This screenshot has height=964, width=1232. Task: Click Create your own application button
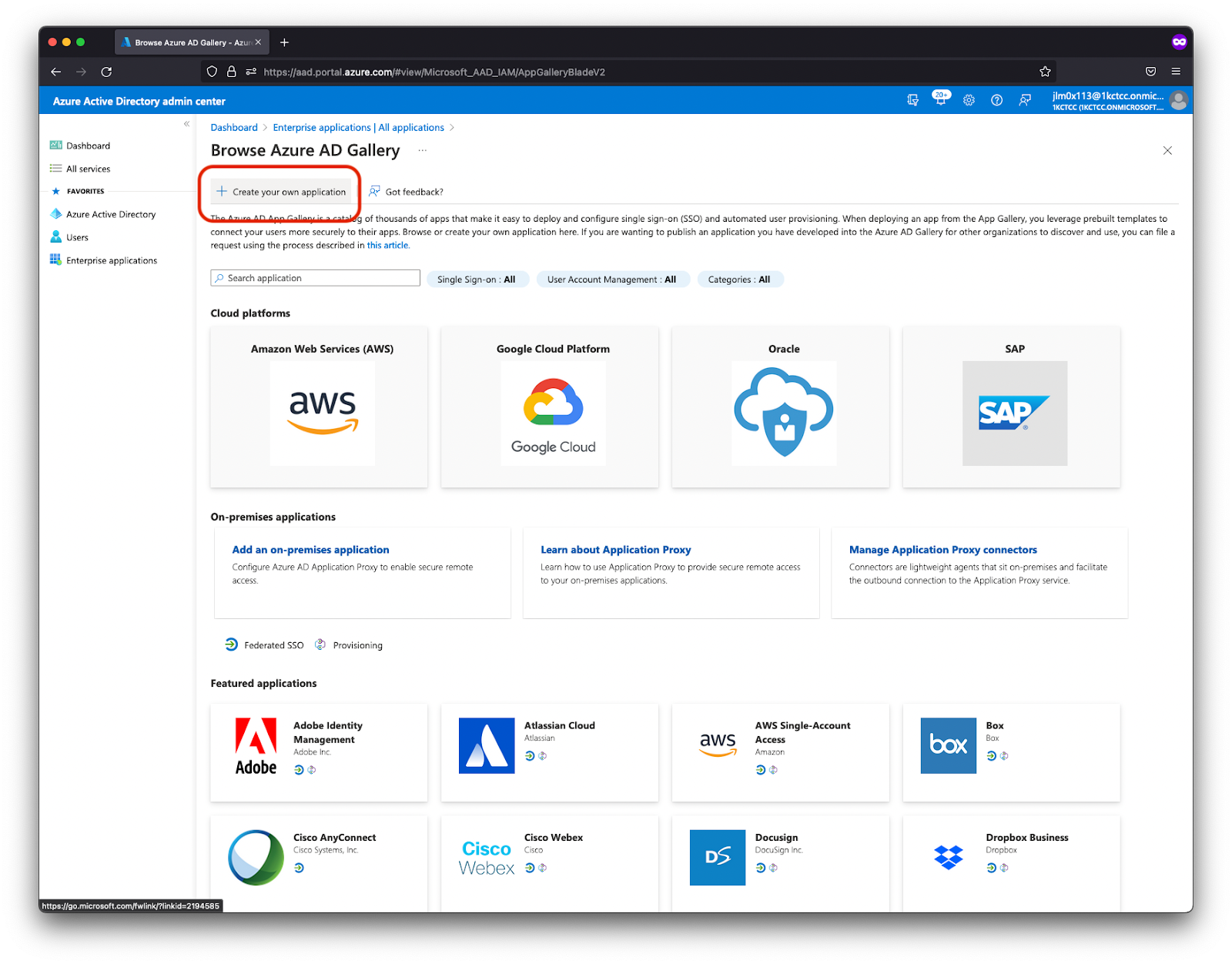pos(281,192)
